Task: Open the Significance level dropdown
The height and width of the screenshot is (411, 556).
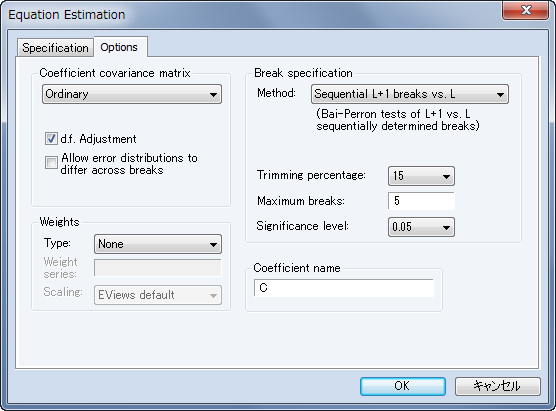Action: (x=421, y=227)
